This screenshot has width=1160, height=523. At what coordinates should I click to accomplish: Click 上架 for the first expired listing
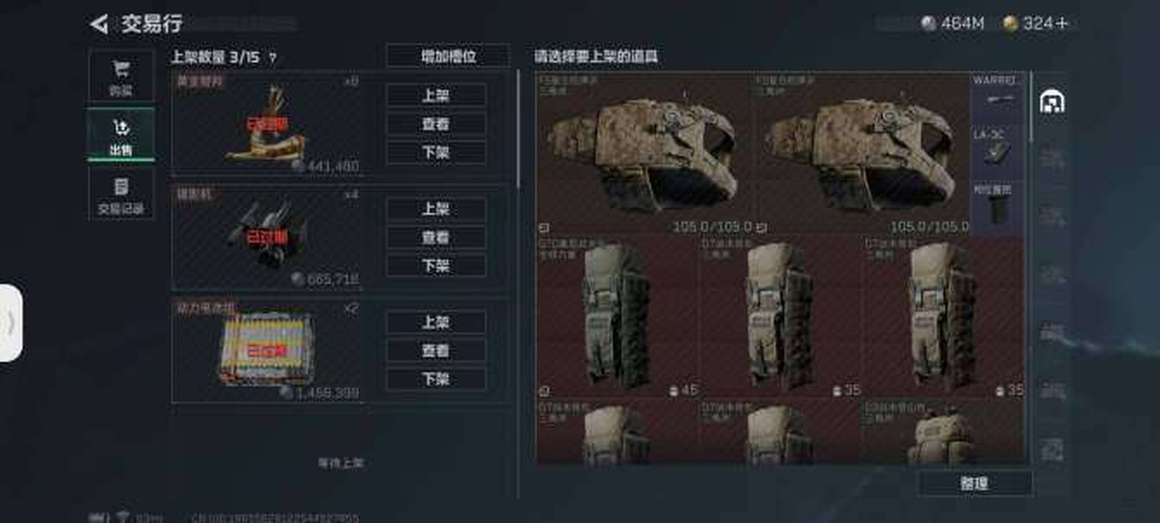tap(436, 95)
